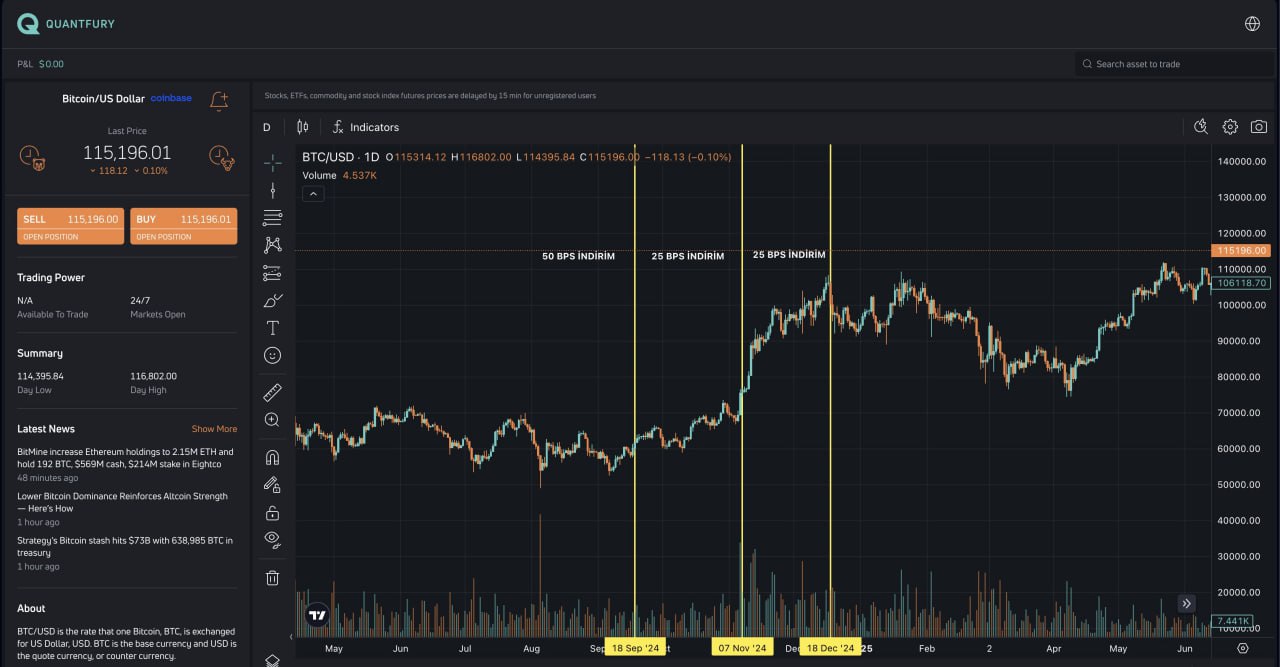Click Show More in Latest News
Screen dimensions: 1280x667
click(214, 429)
